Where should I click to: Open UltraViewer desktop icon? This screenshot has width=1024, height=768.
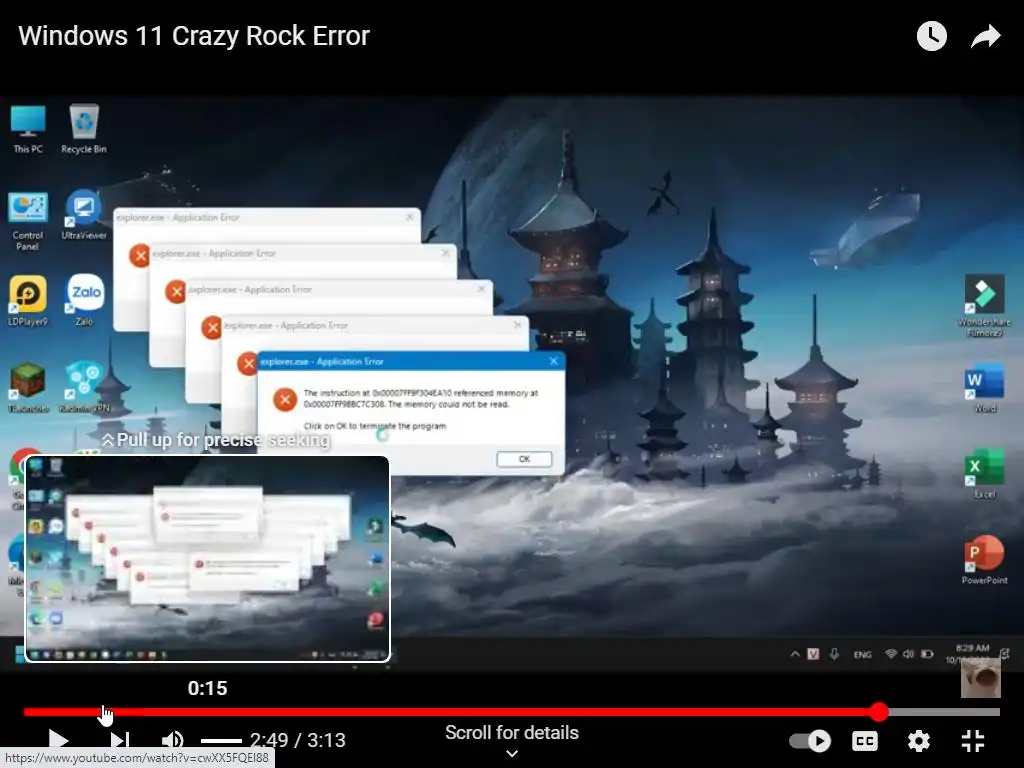(x=84, y=216)
